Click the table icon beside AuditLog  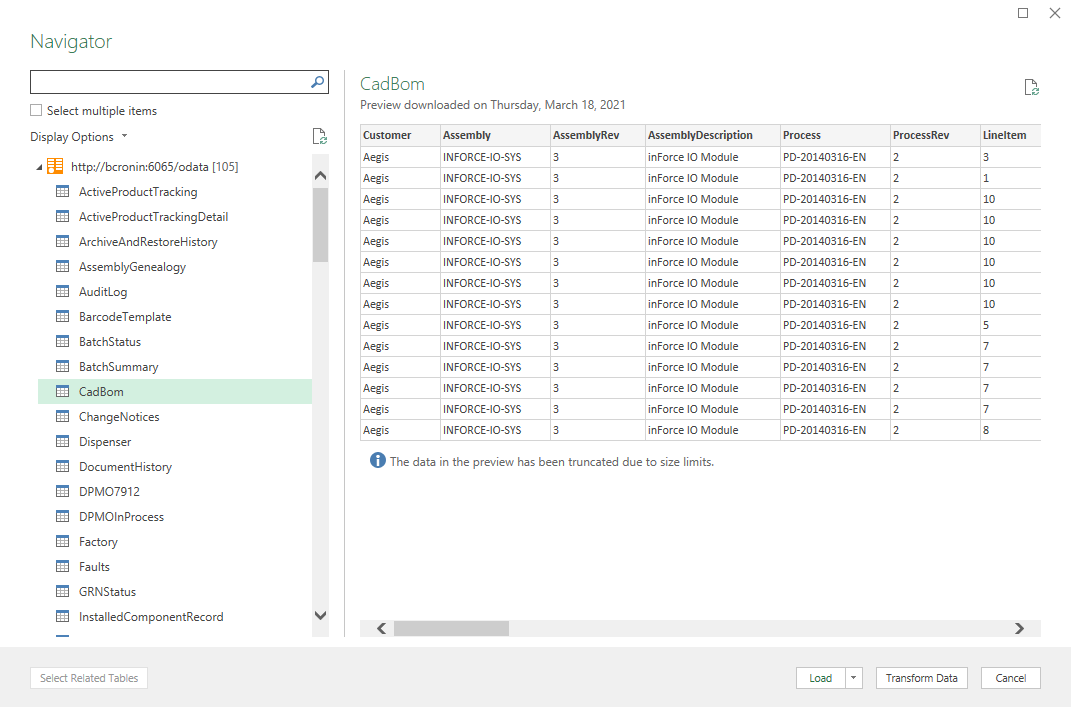[63, 291]
